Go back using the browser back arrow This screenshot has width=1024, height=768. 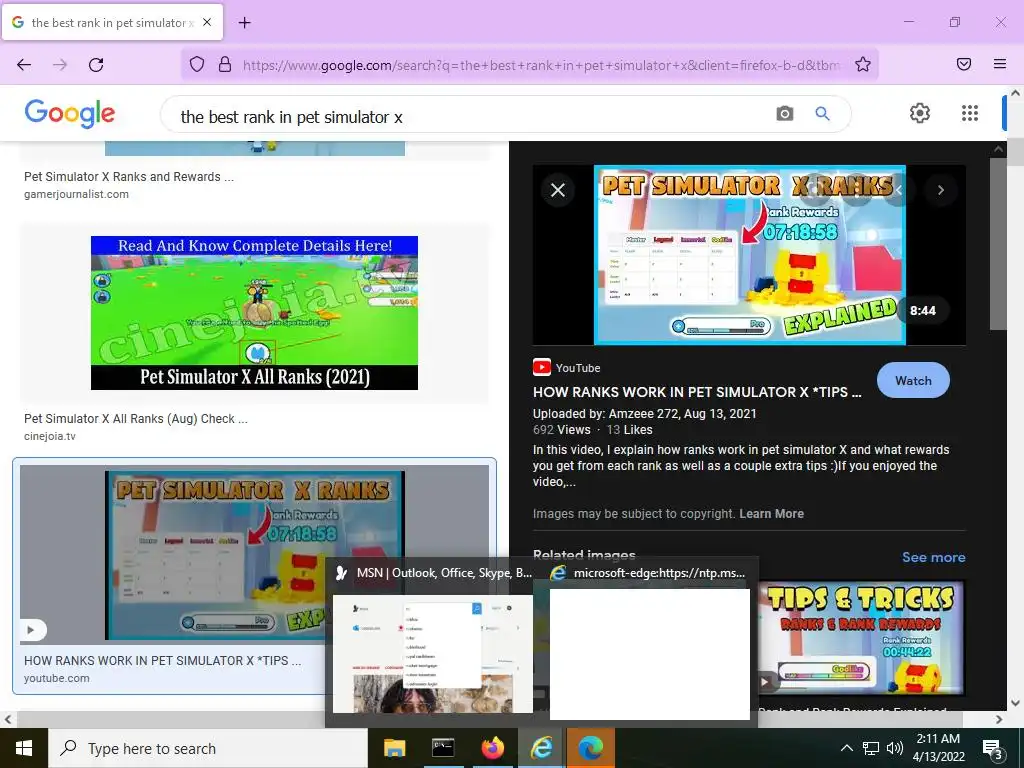[24, 65]
